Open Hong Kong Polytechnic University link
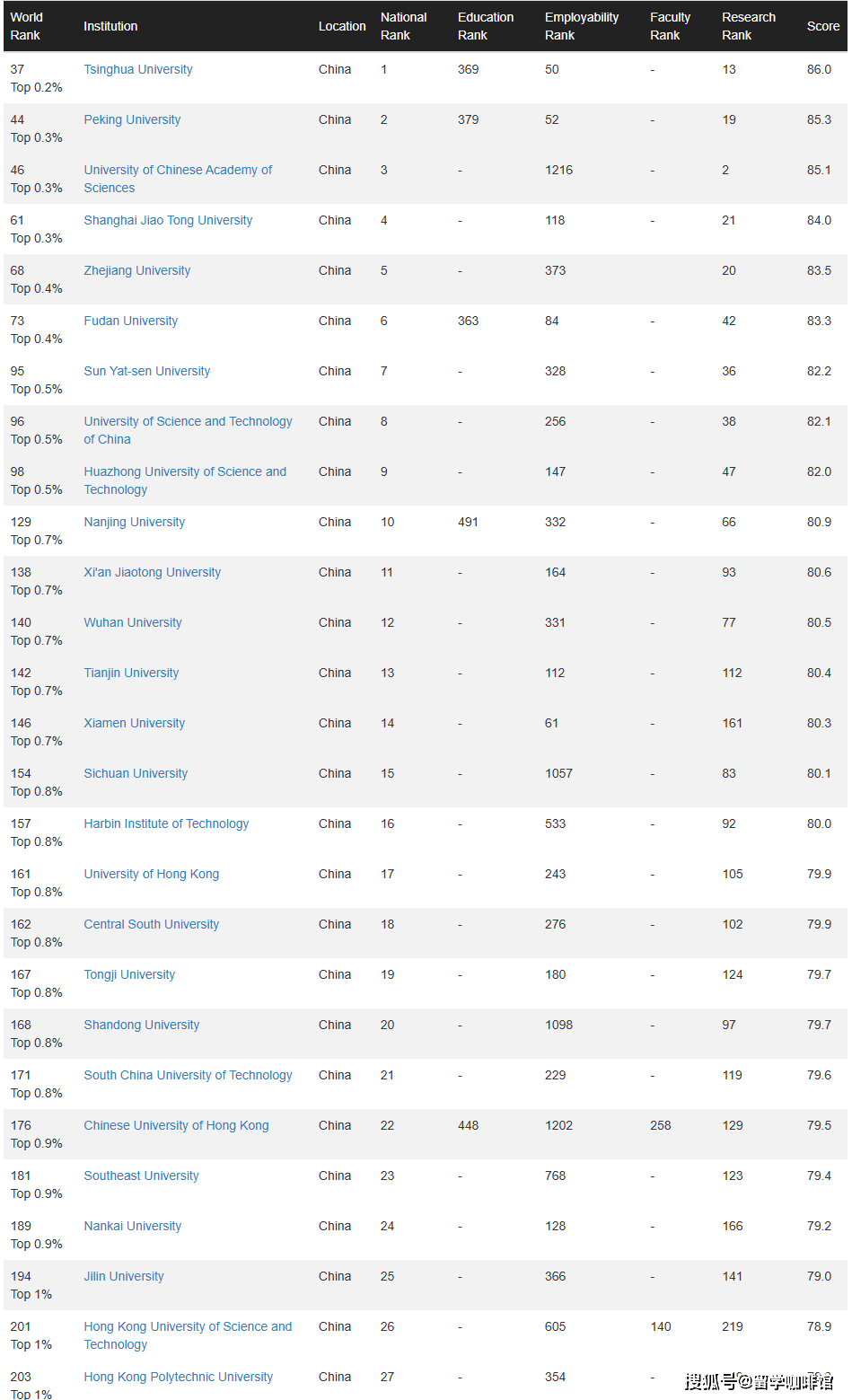The height and width of the screenshot is (1400, 852). tap(179, 1377)
